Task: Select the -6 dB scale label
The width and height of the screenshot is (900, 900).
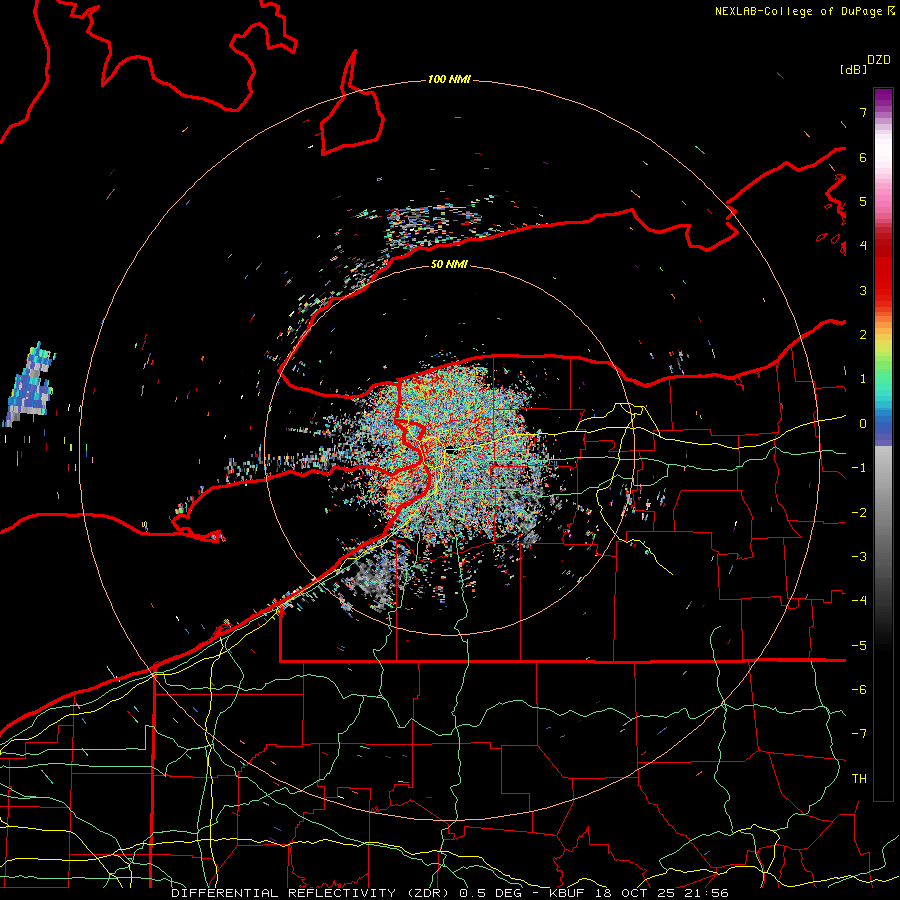Action: tap(859, 690)
